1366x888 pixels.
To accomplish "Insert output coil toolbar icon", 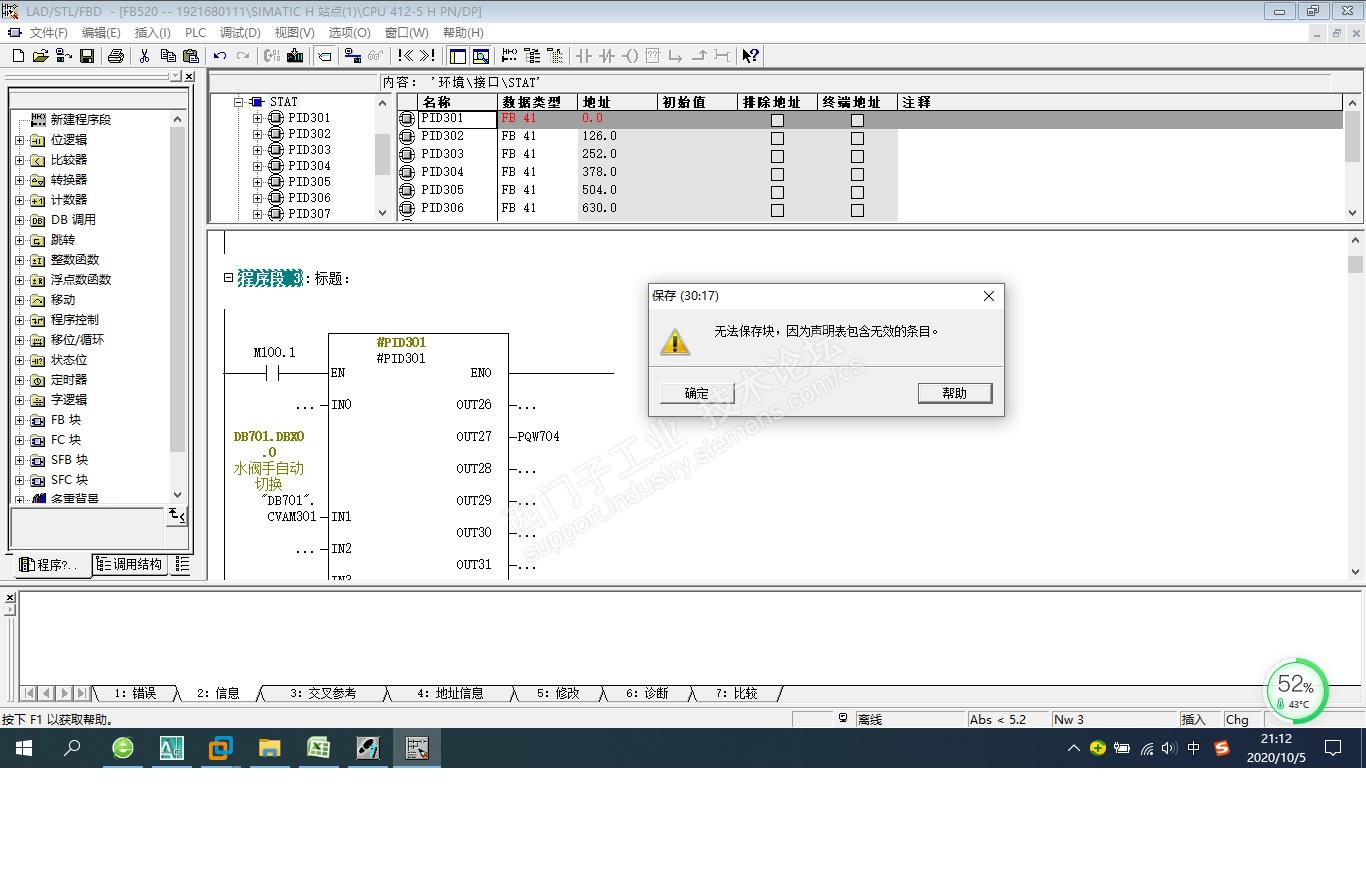I will point(630,56).
